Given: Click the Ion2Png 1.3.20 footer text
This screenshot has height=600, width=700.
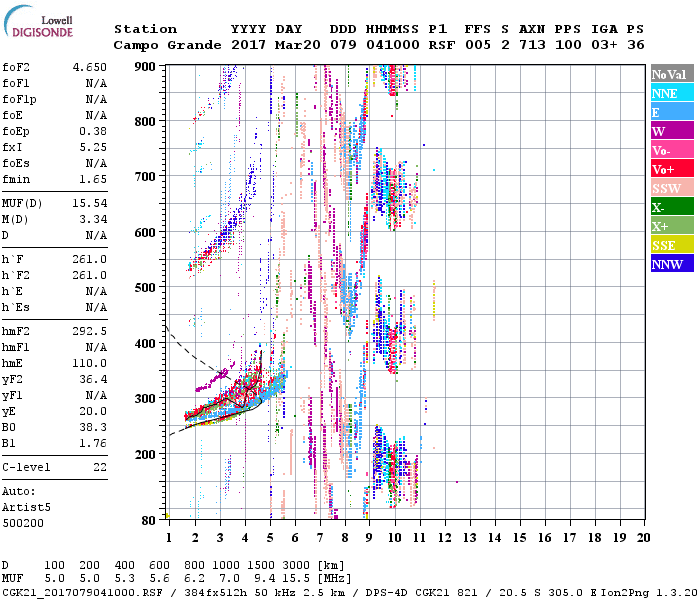Looking at the screenshot, I should 649,593.
